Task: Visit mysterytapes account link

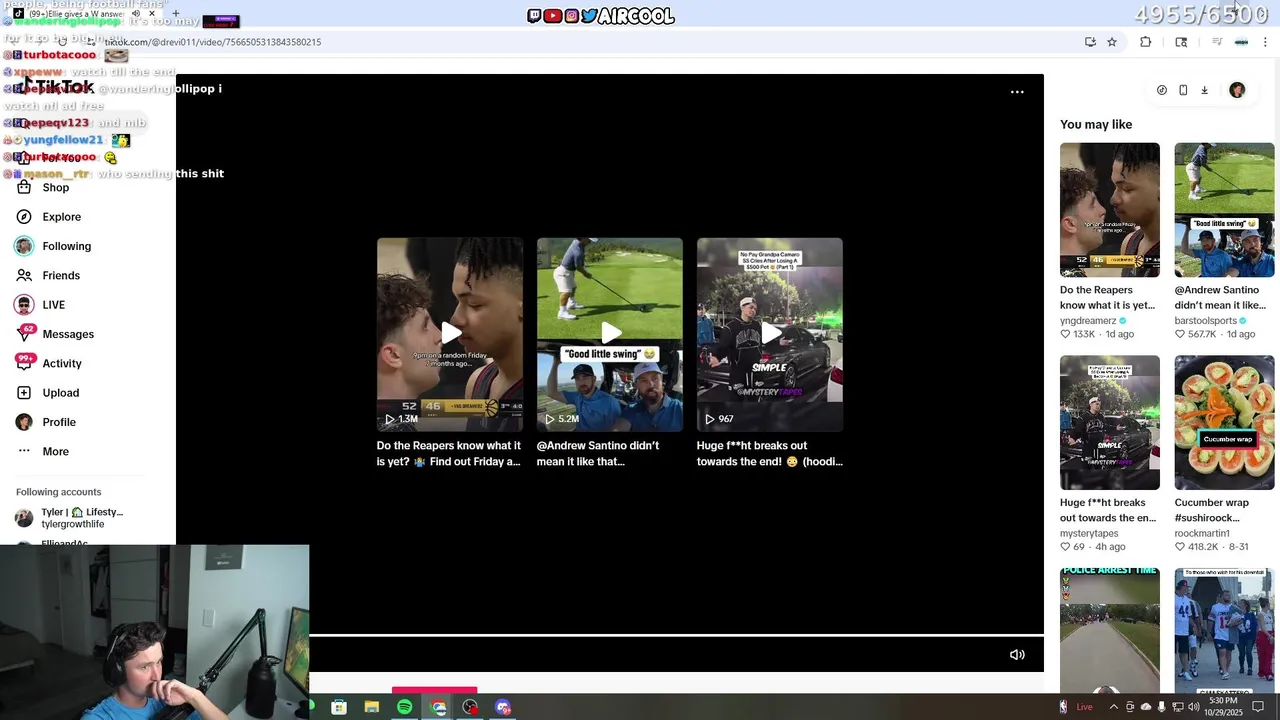Action: coord(1089,534)
